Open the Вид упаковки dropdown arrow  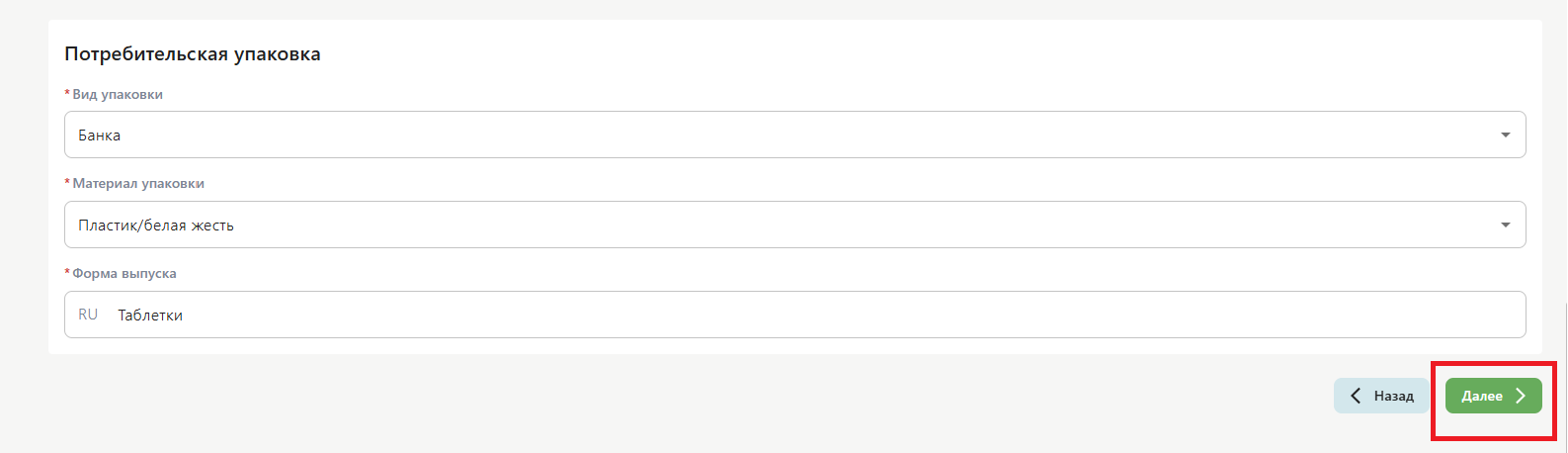coord(1505,135)
